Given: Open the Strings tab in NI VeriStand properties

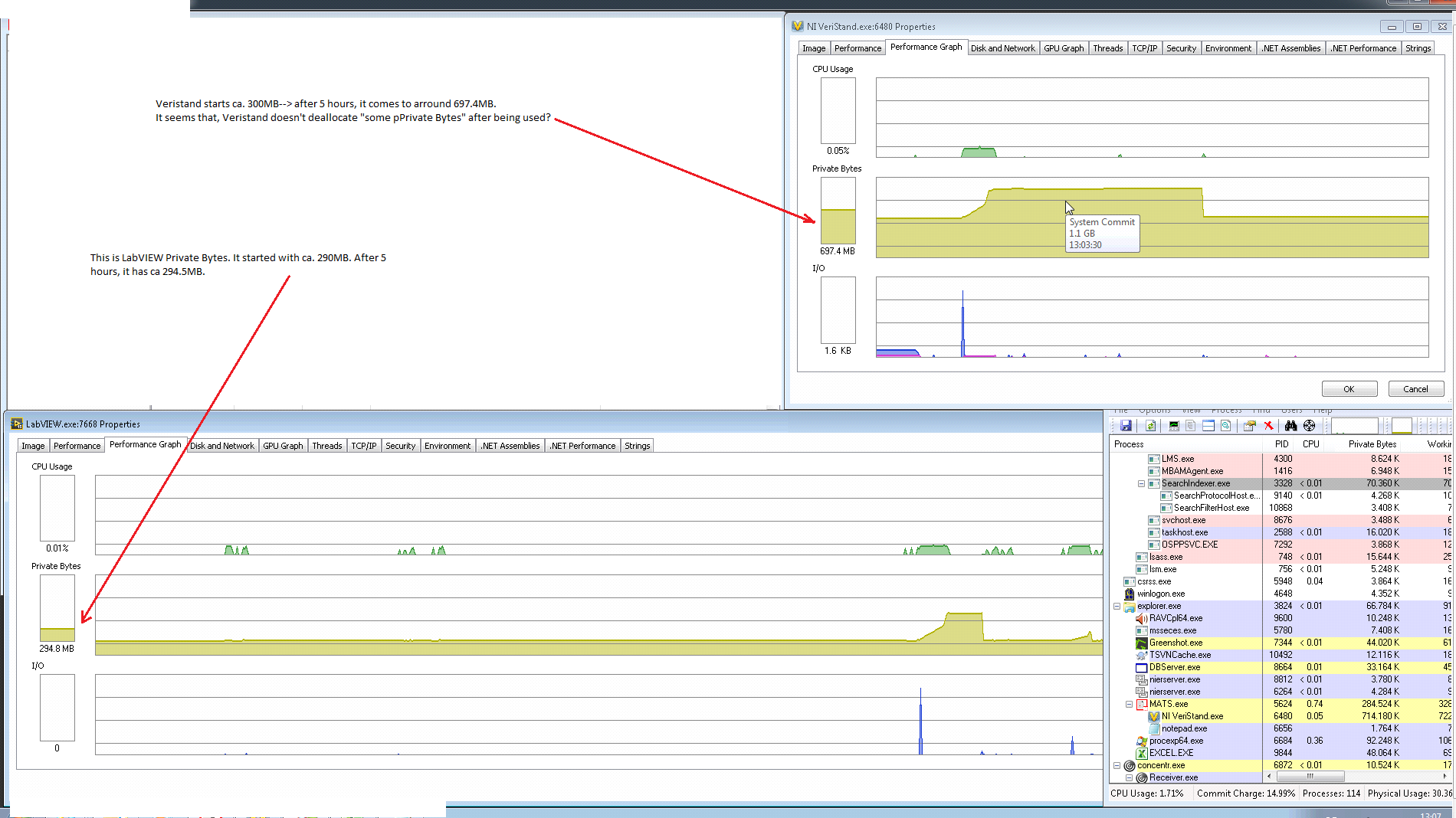Looking at the screenshot, I should coord(1418,48).
